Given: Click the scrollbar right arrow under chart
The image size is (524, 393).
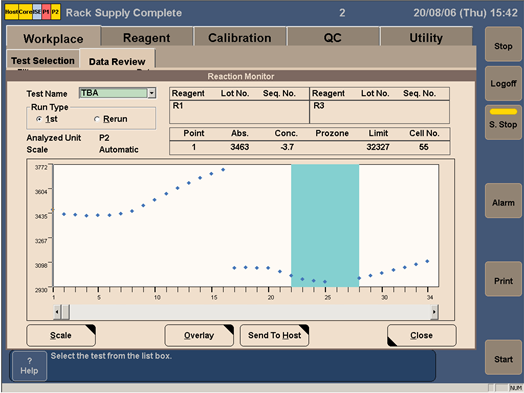Looking at the screenshot, I should pos(434,312).
